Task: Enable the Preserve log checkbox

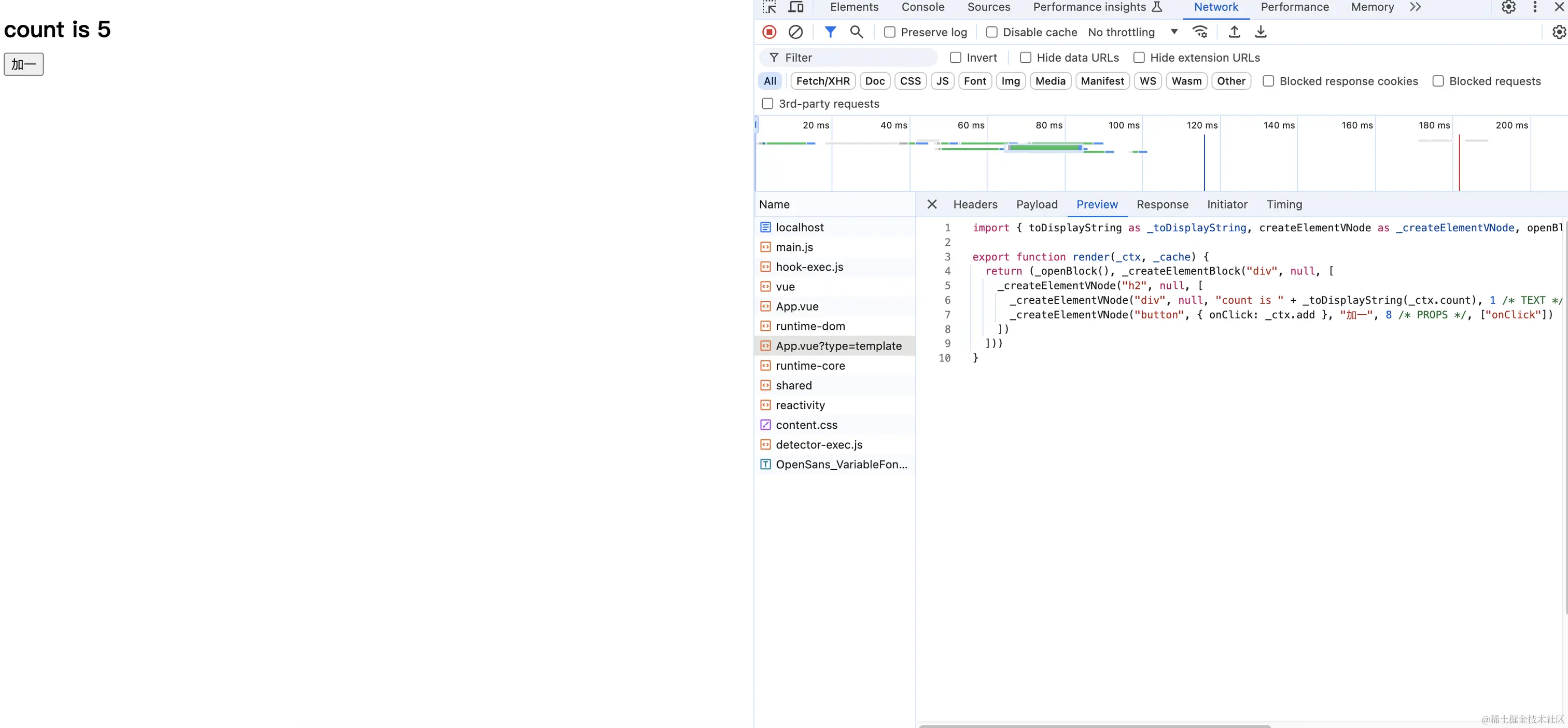Action: pyautogui.click(x=890, y=32)
